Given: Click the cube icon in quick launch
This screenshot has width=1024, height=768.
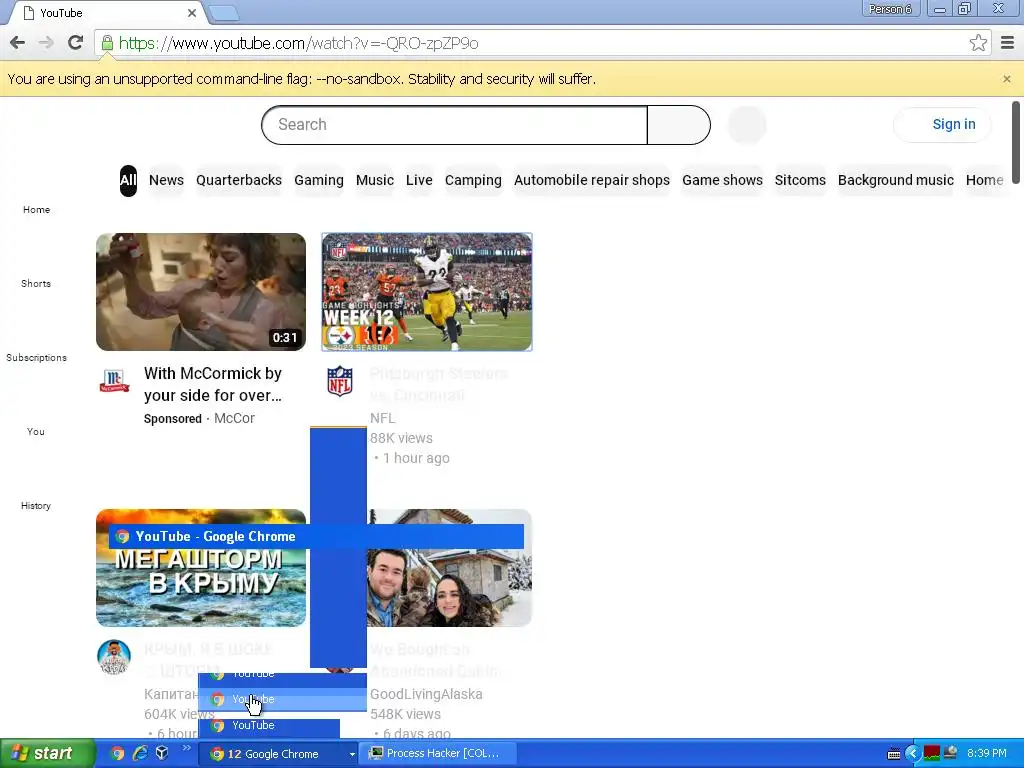Looking at the screenshot, I should click(x=162, y=754).
